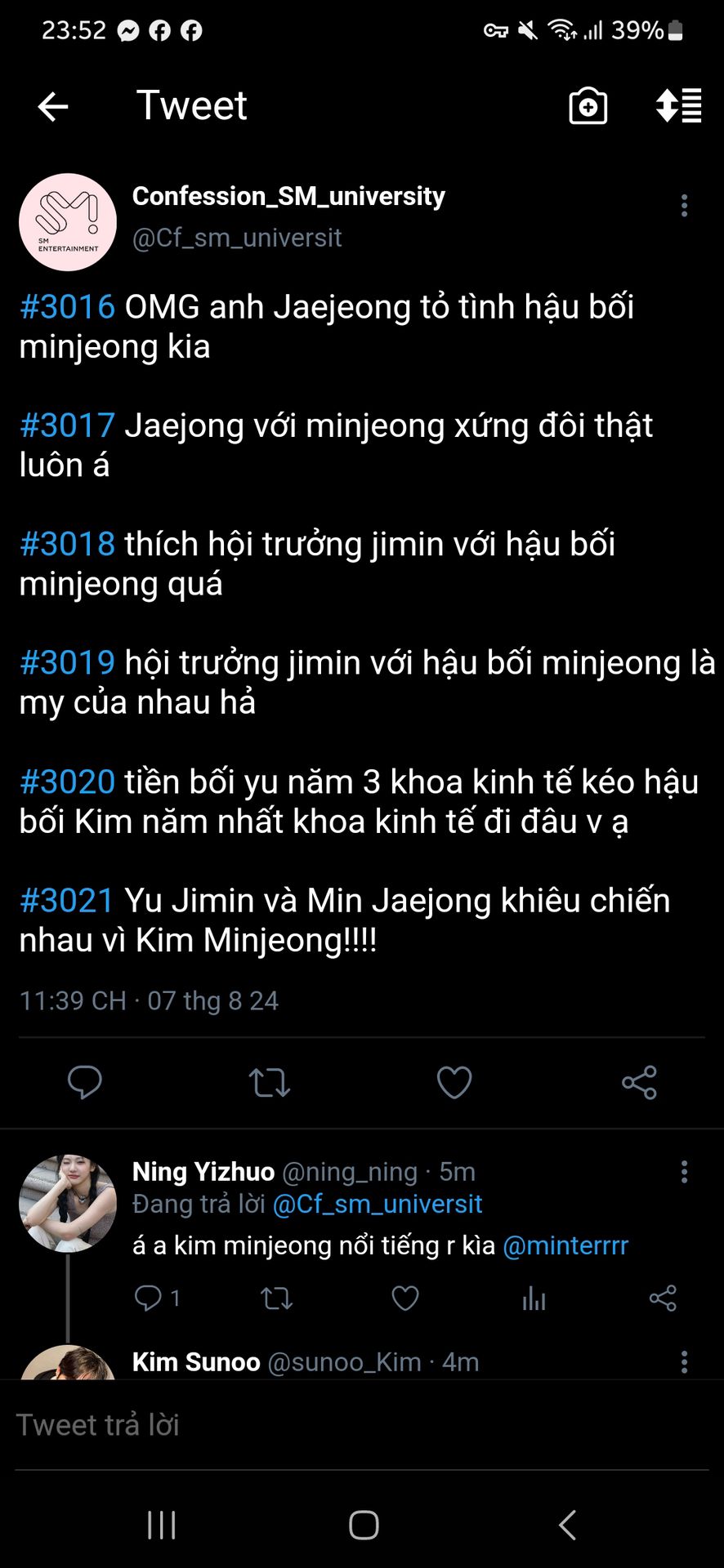
Task: Tap the 'Tweet trả lời' reply field
Action: [x=362, y=1425]
